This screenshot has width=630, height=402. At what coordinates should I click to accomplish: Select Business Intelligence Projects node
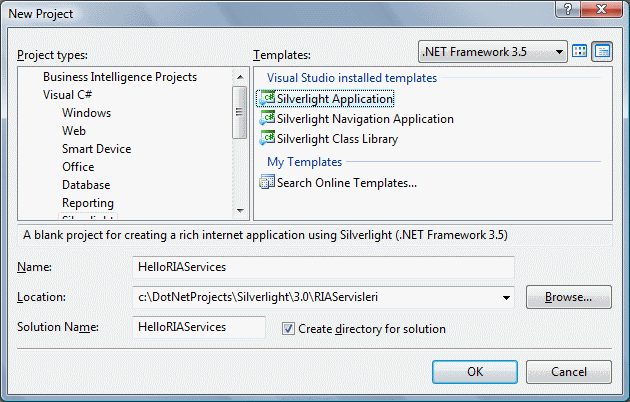click(119, 77)
